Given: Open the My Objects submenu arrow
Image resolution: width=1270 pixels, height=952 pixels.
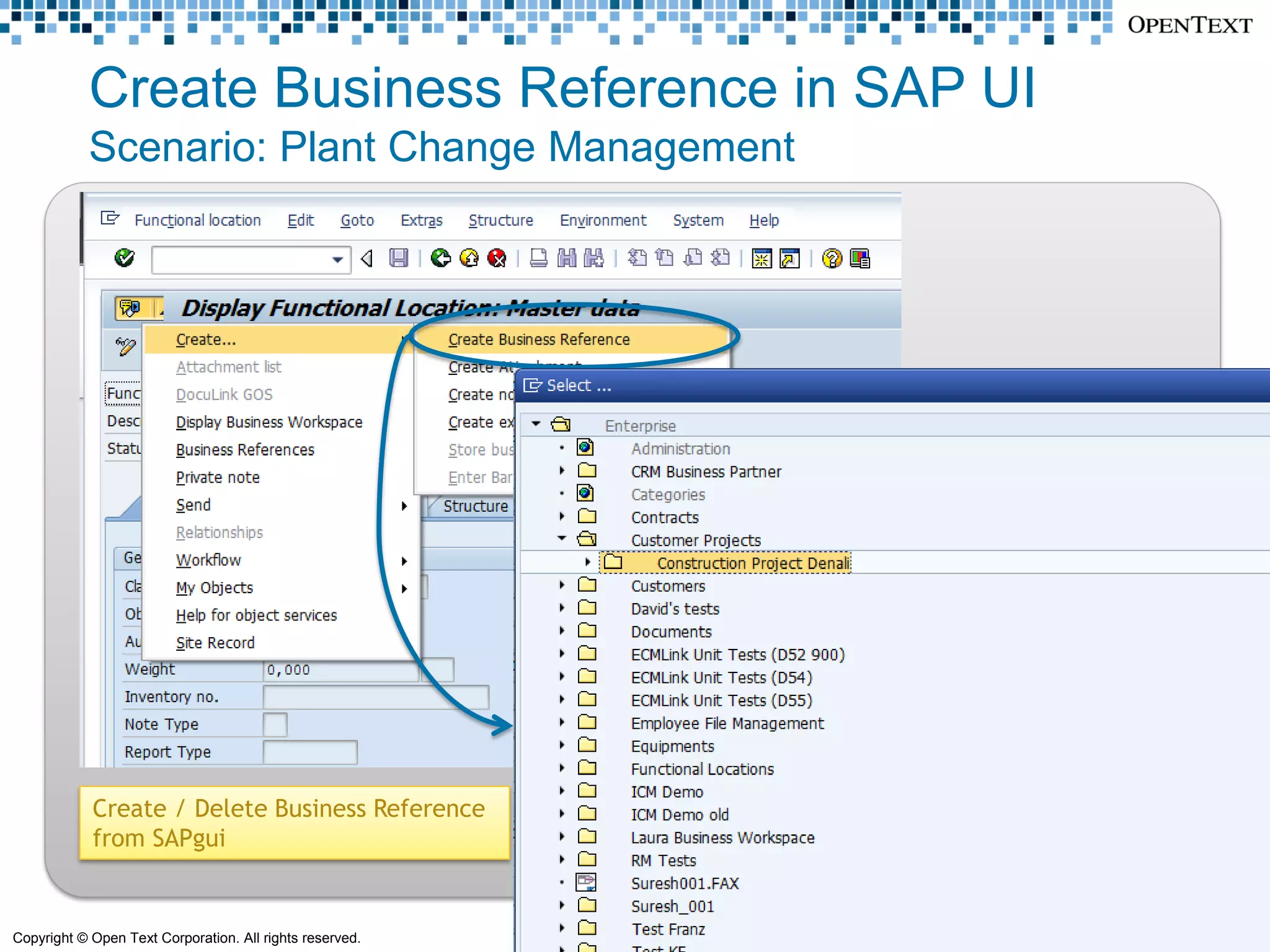Looking at the screenshot, I should (404, 588).
